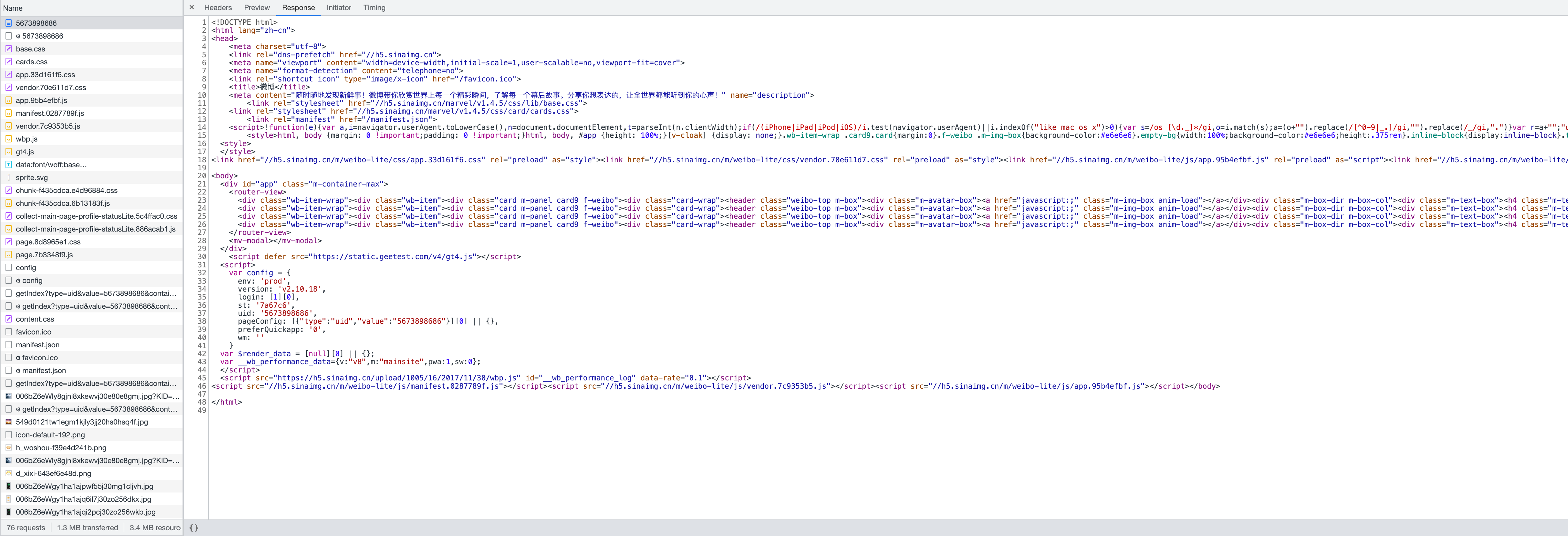Select the collect-main-page-profile-statusLite.5c4ffac0.css request name
This screenshot has height=536, width=1568.
(x=97, y=216)
